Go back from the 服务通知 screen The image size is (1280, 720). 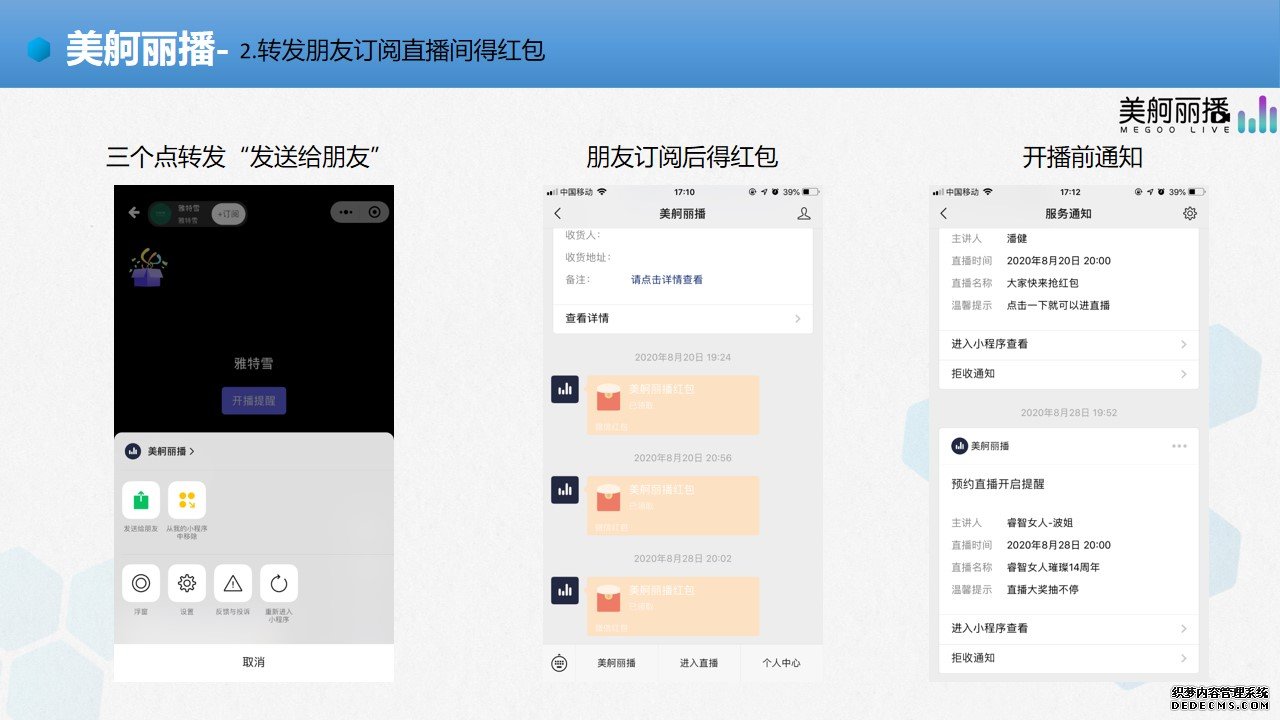point(943,213)
